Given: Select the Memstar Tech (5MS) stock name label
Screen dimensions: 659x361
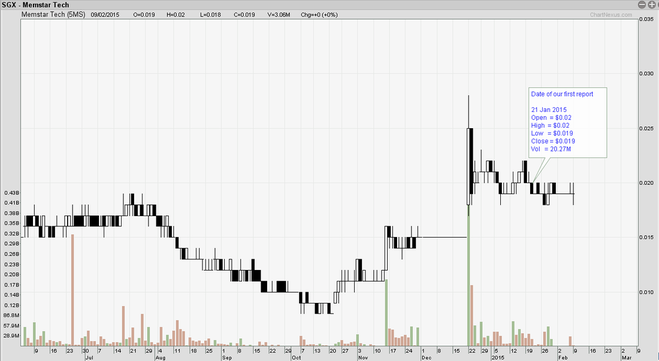Looking at the screenshot, I should tap(53, 14).
